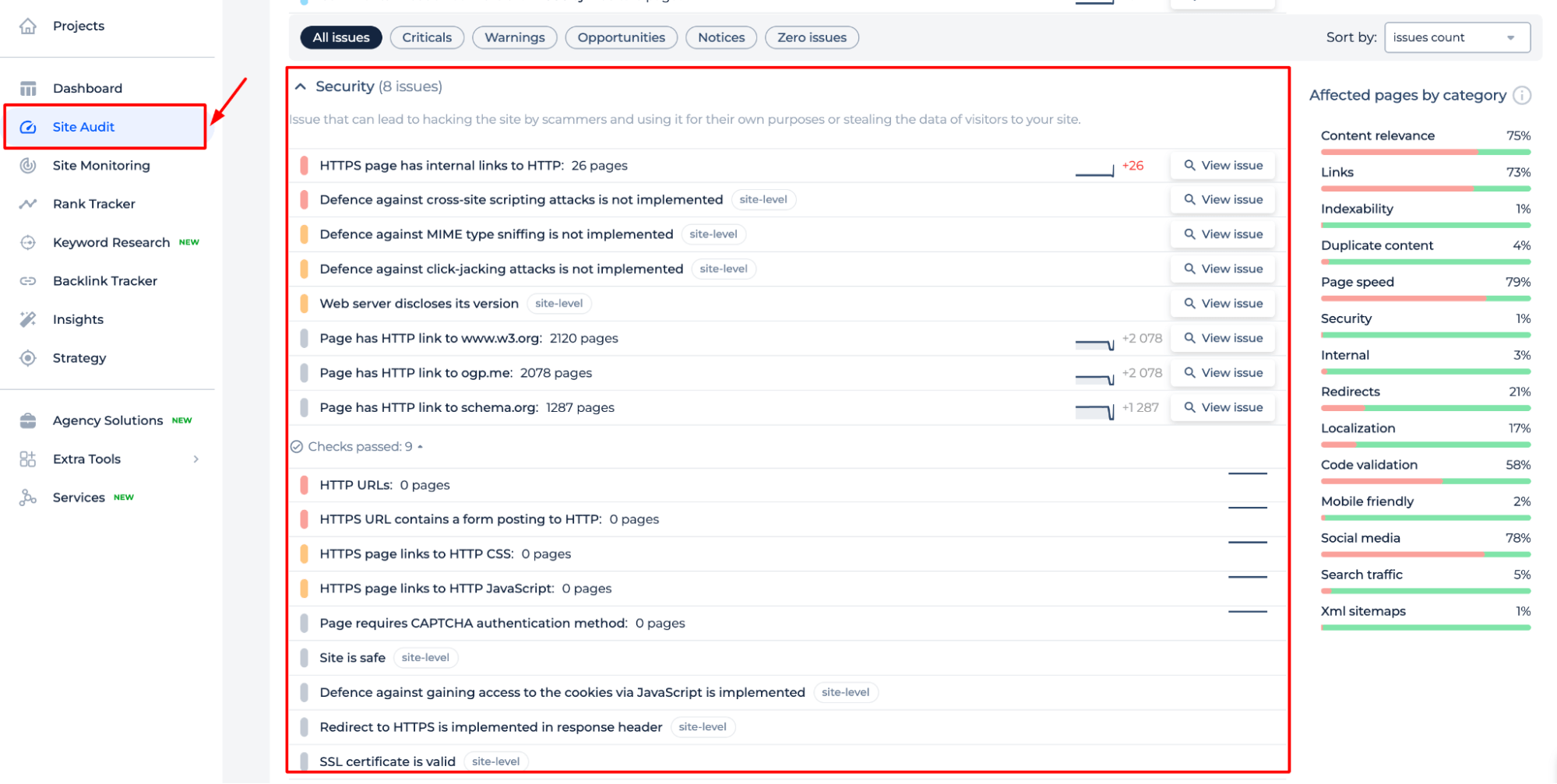The image size is (1557, 784).
Task: View issue for click-jacking attacks
Action: [1223, 269]
